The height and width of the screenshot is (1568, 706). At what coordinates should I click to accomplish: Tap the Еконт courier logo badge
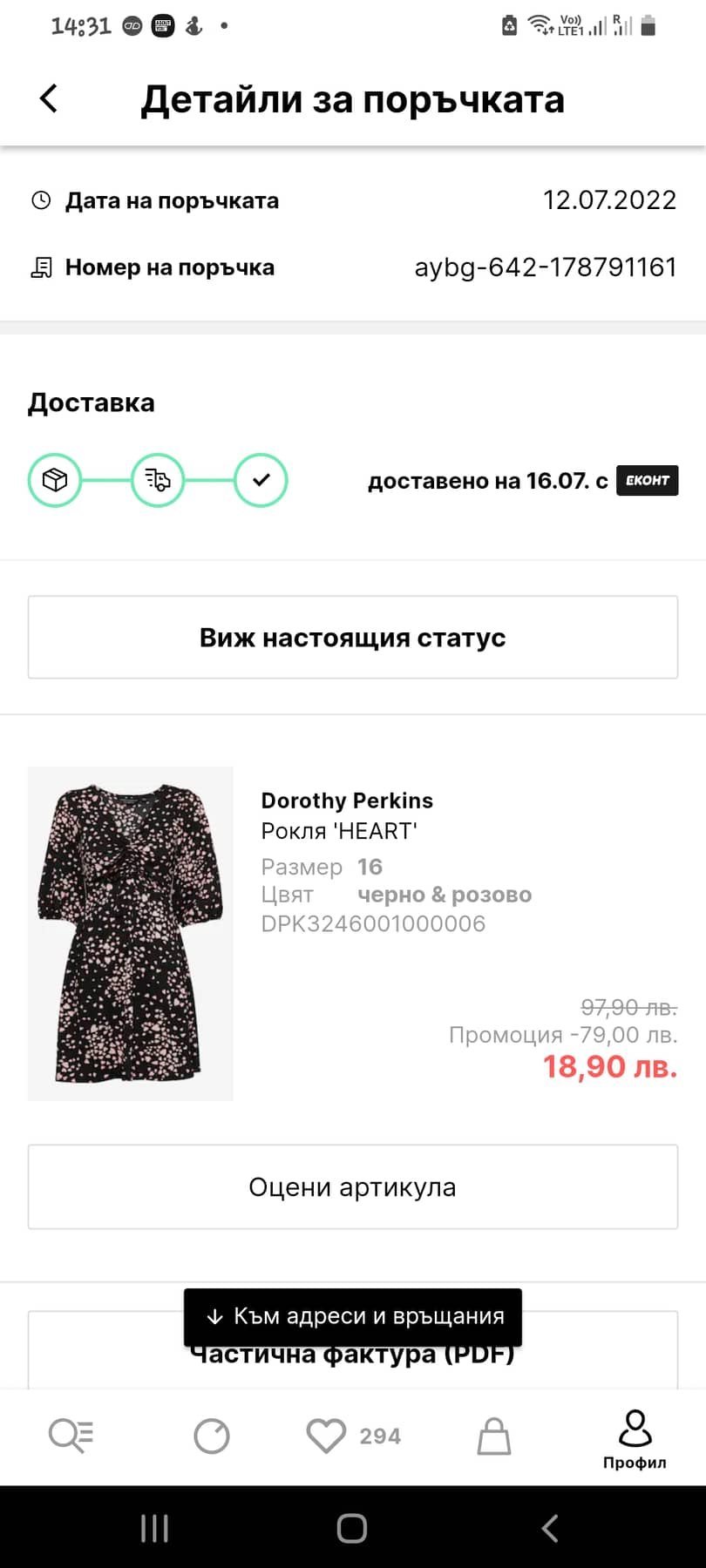point(647,481)
